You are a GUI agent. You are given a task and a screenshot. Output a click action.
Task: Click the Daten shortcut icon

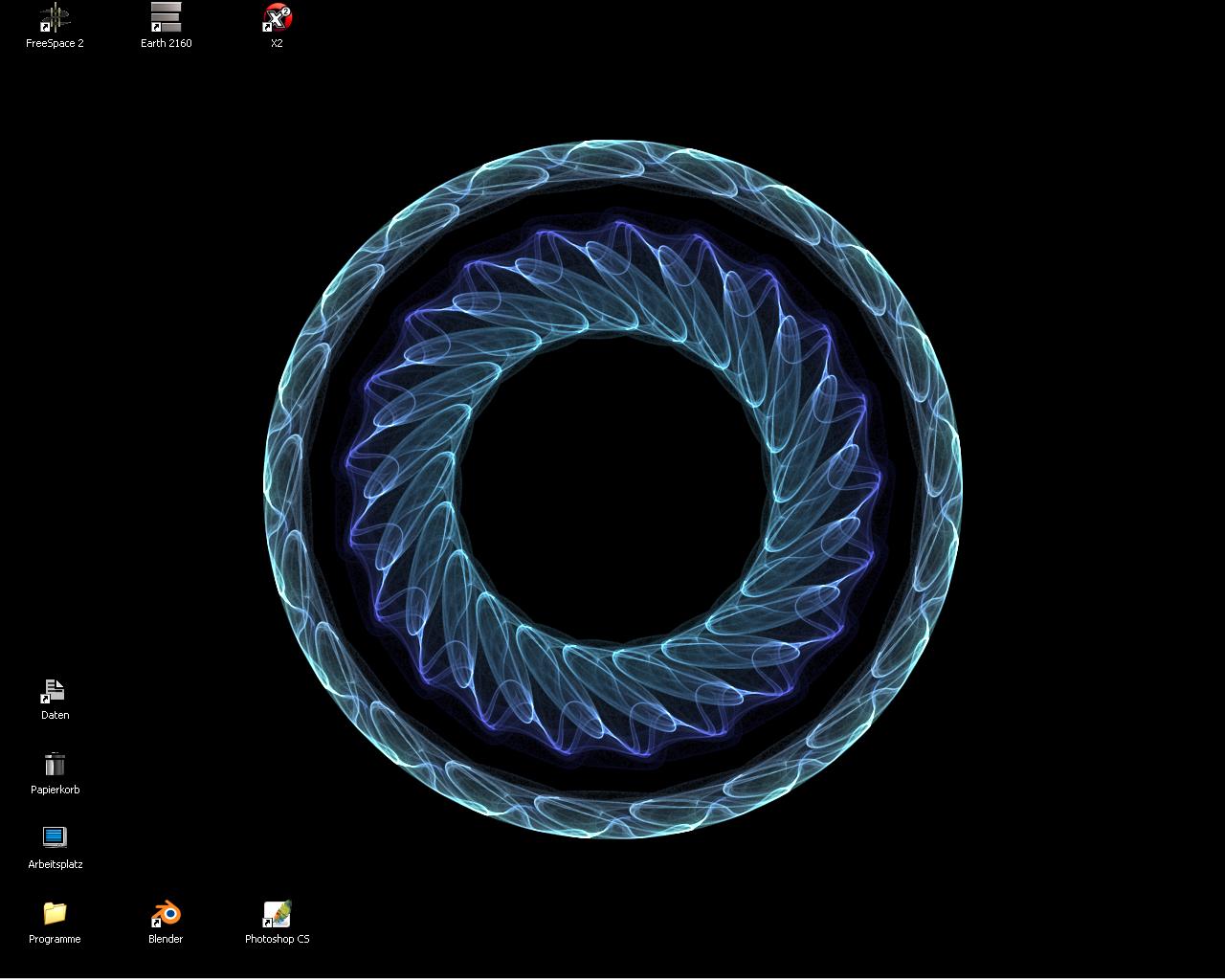[55, 690]
